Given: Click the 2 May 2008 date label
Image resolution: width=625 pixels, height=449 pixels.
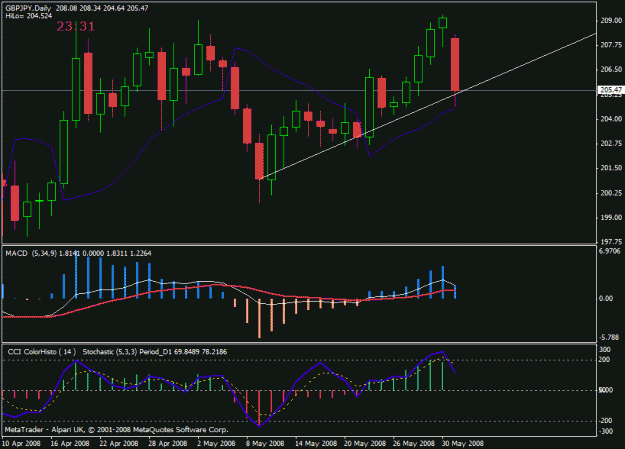Looking at the screenshot, I should click(216, 443).
